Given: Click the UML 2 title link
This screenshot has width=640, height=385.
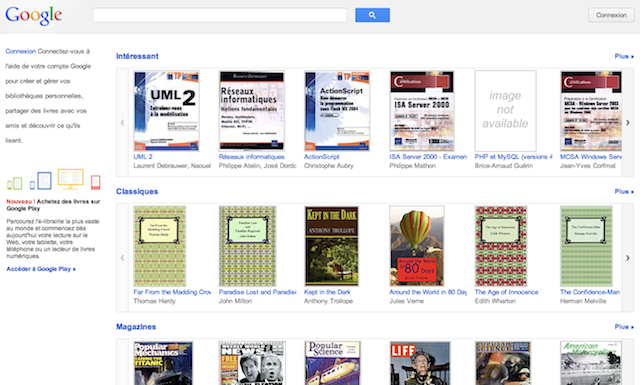Looking at the screenshot, I should click(x=143, y=157).
